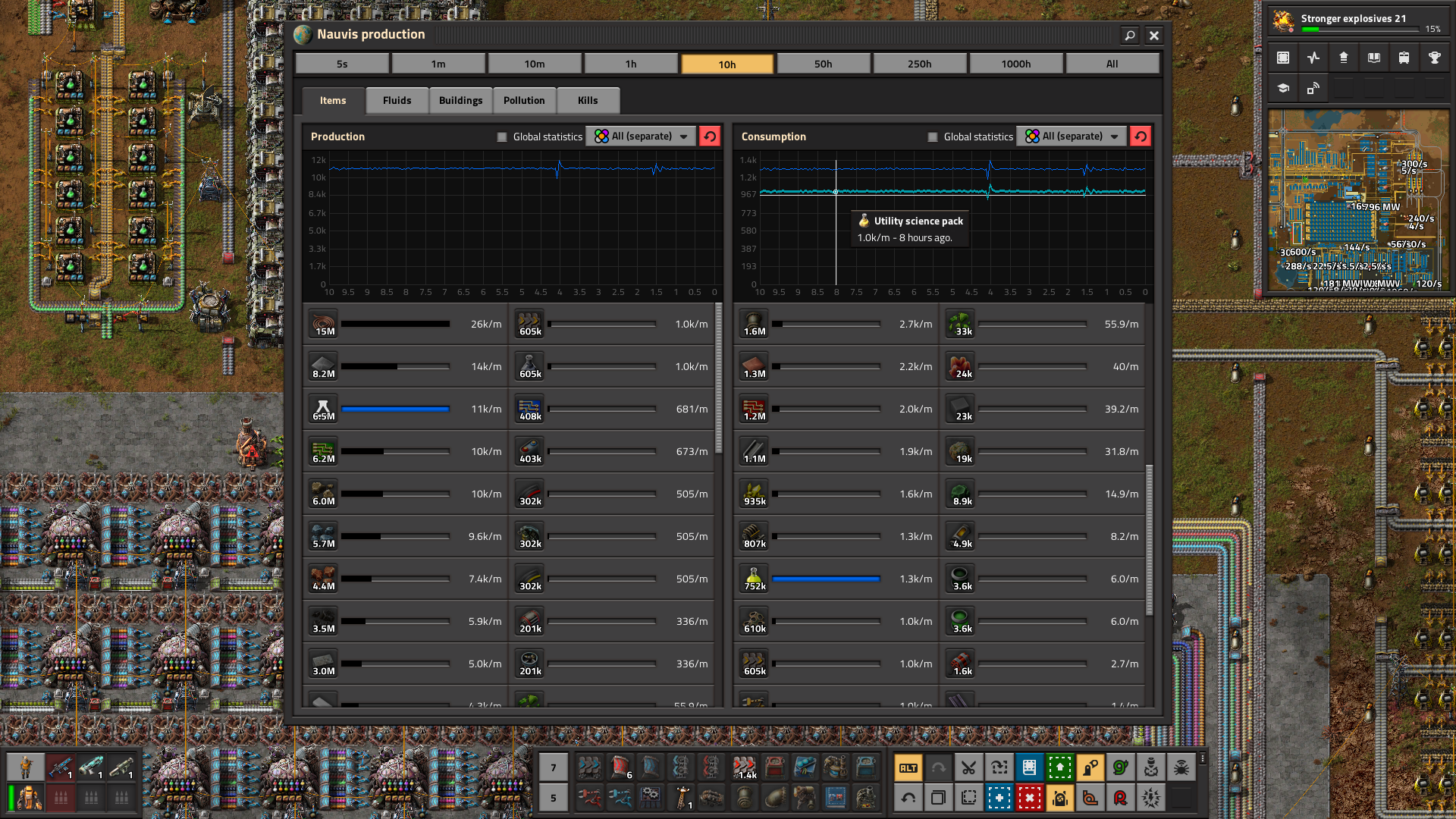Open the Consumption surface dropdown
1456x819 pixels.
[1071, 136]
